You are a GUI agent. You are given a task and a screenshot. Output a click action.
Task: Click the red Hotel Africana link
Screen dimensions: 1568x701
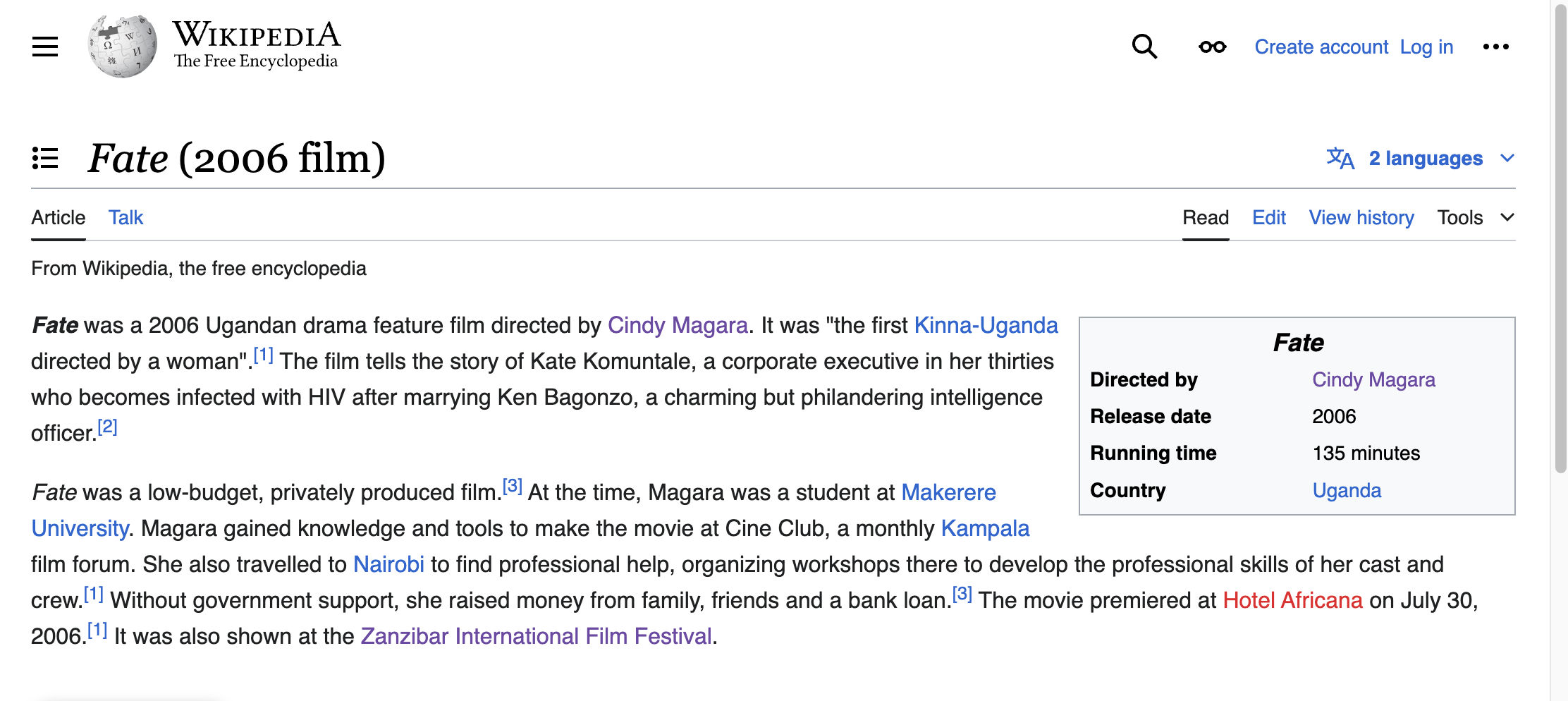(x=1292, y=600)
